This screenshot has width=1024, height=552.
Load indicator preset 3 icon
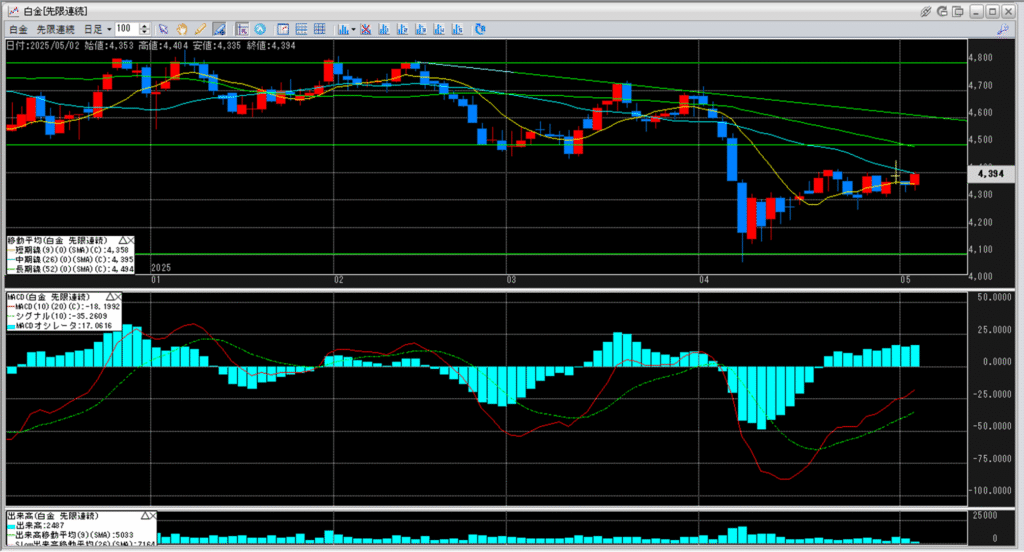(x=421, y=29)
